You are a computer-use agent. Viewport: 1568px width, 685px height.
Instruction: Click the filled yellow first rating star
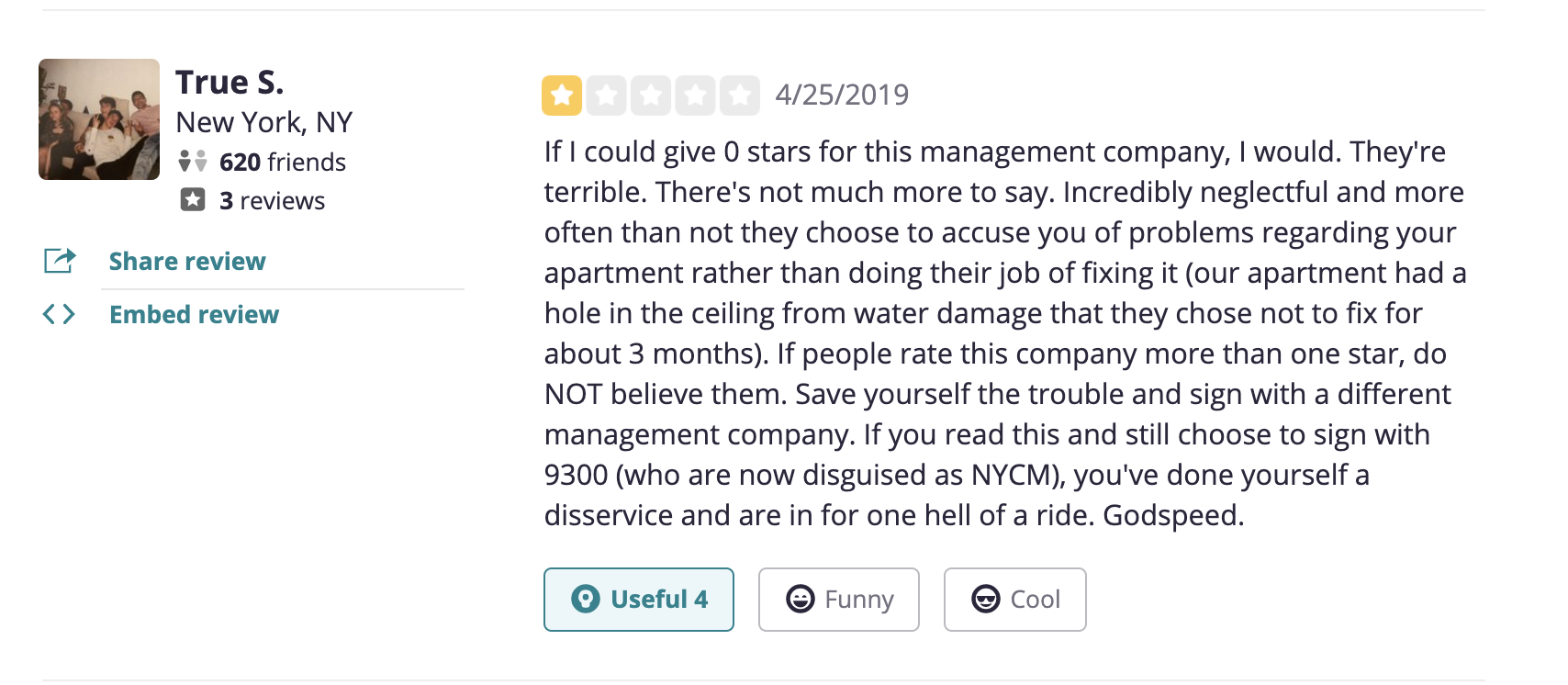[x=562, y=95]
